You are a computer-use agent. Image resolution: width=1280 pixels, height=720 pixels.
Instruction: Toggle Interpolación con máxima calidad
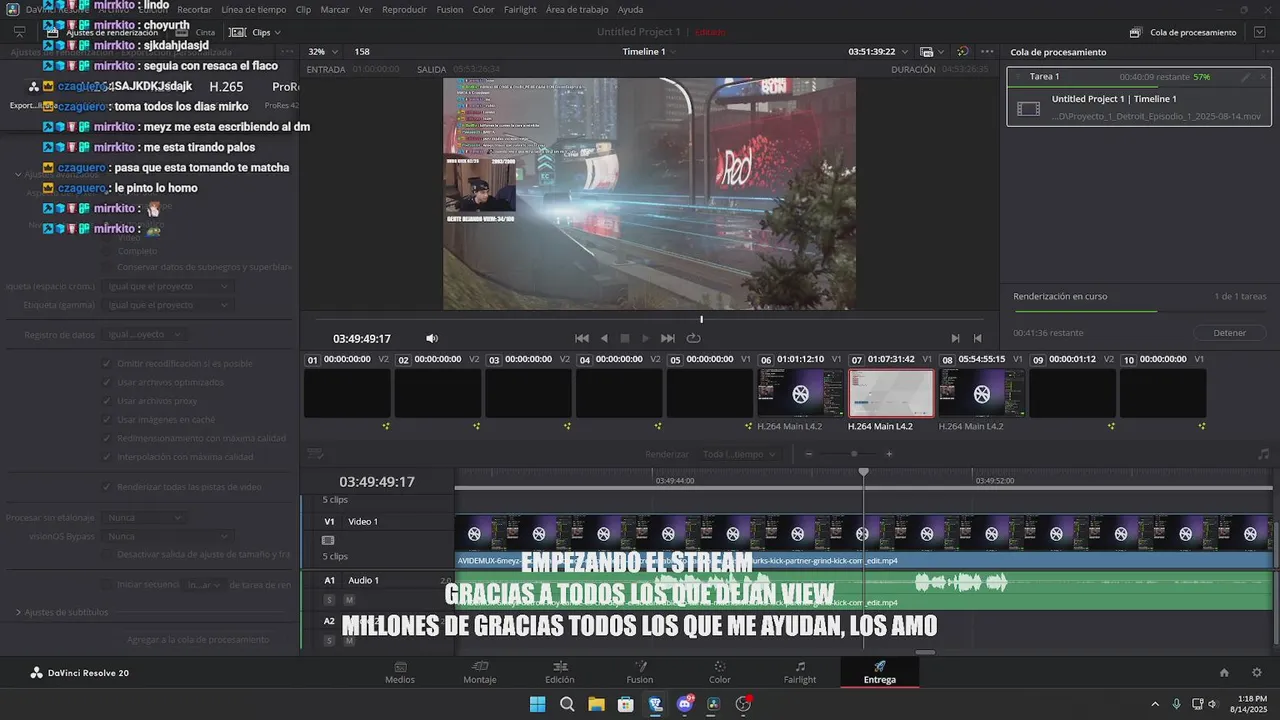[107, 457]
